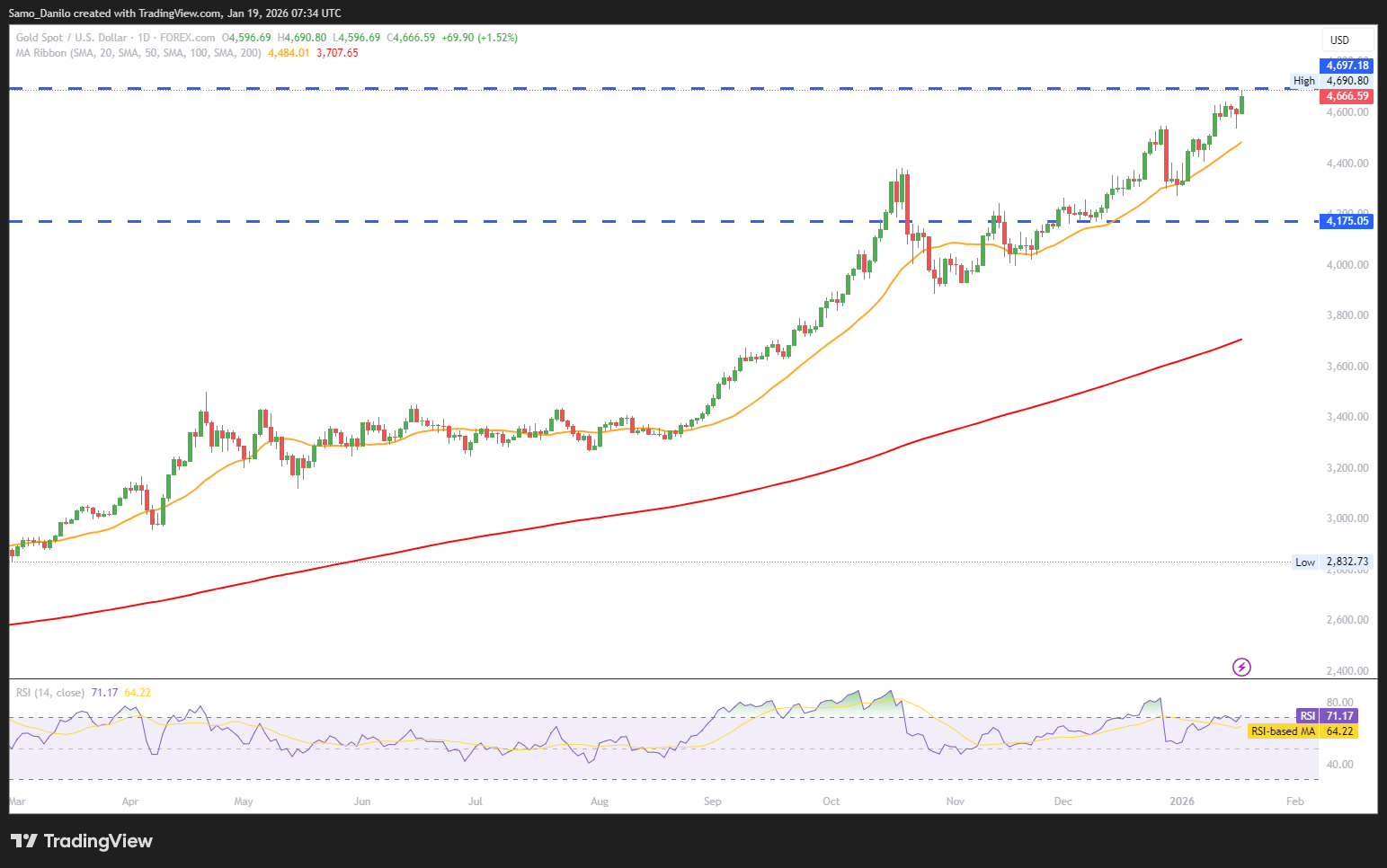The width and height of the screenshot is (1387, 868).
Task: Click the blue 4,697.18 price label
Action: click(1347, 66)
